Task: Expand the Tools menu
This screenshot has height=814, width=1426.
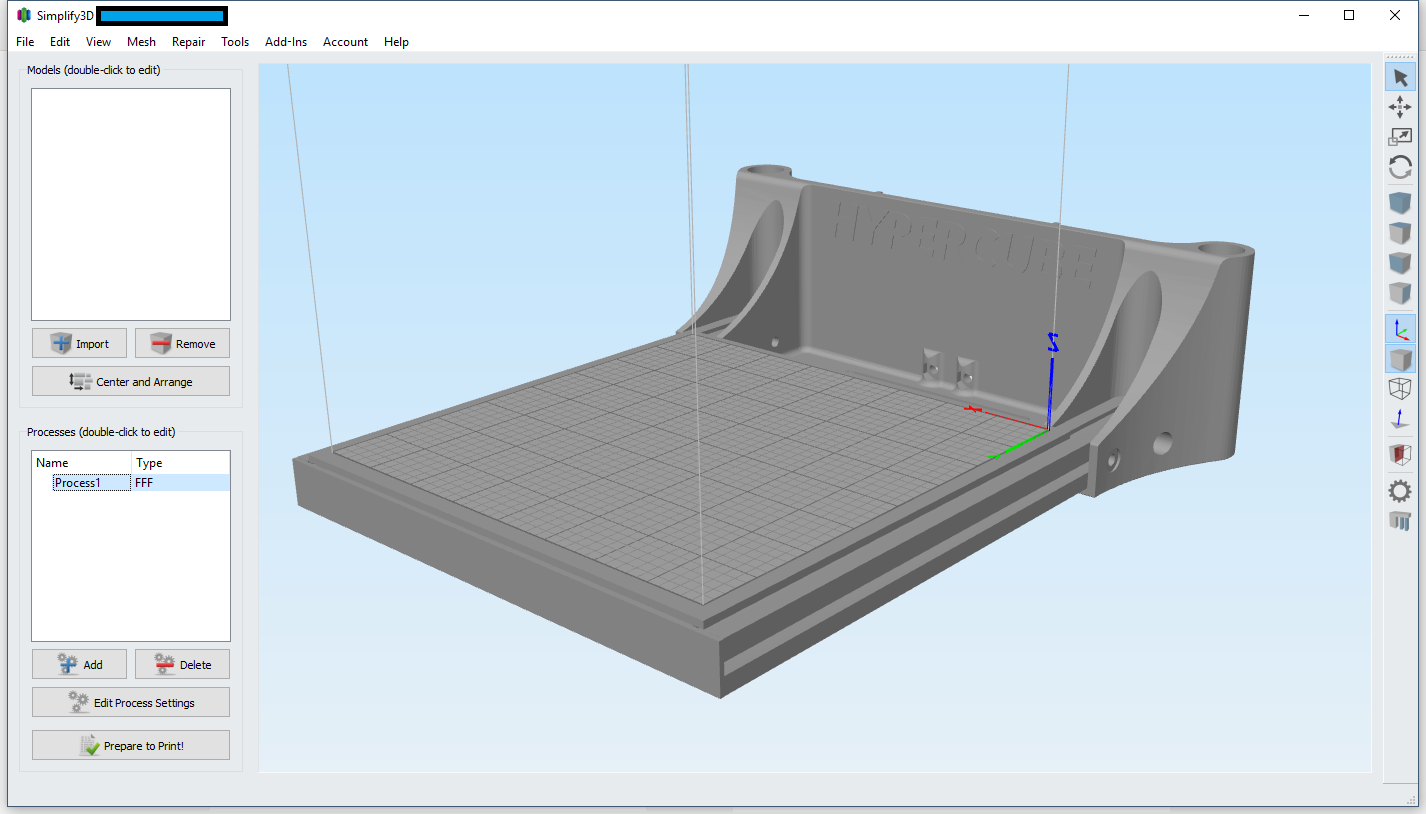Action: pos(235,42)
